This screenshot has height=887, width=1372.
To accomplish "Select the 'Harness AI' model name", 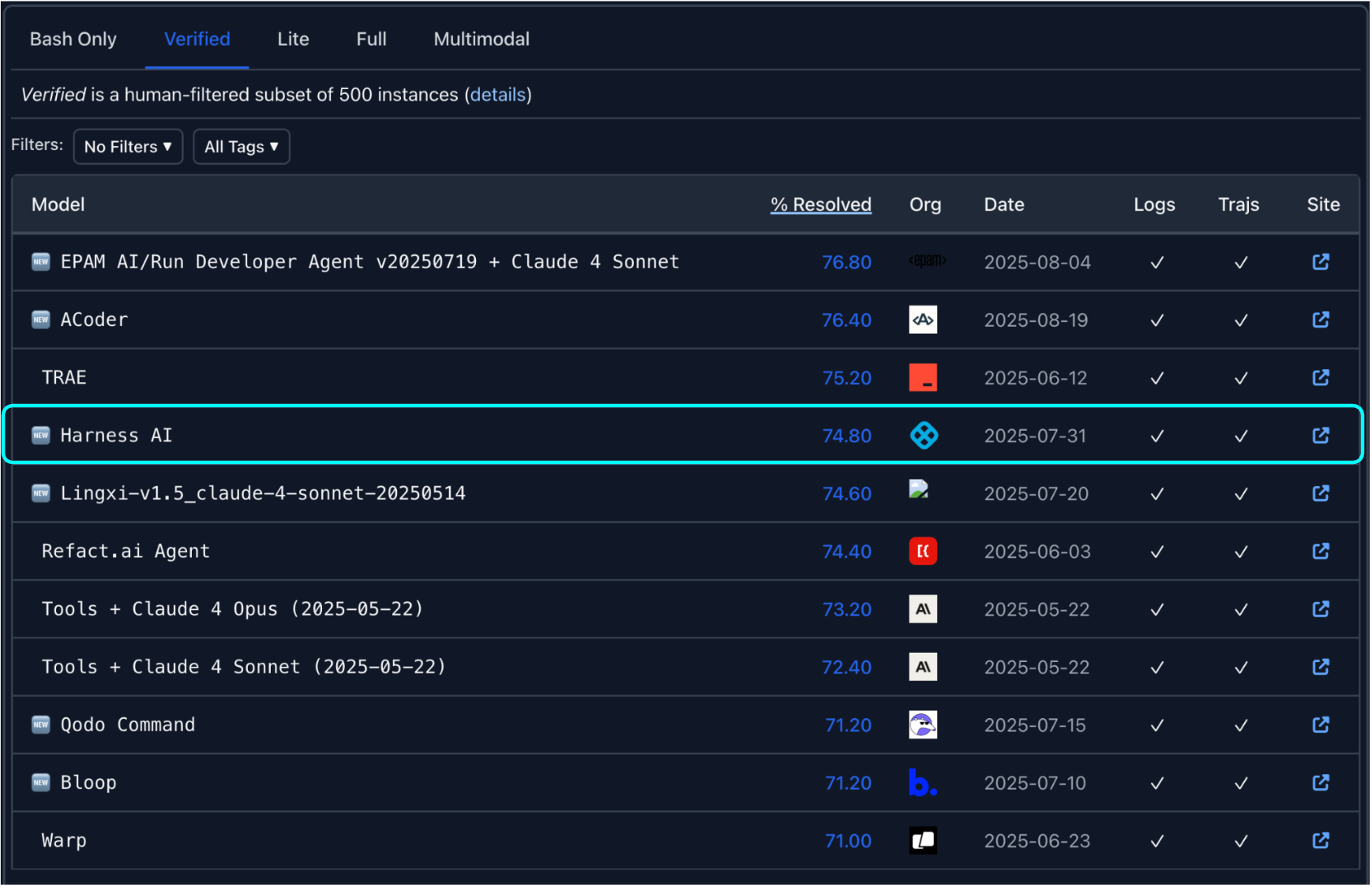I will click(116, 436).
